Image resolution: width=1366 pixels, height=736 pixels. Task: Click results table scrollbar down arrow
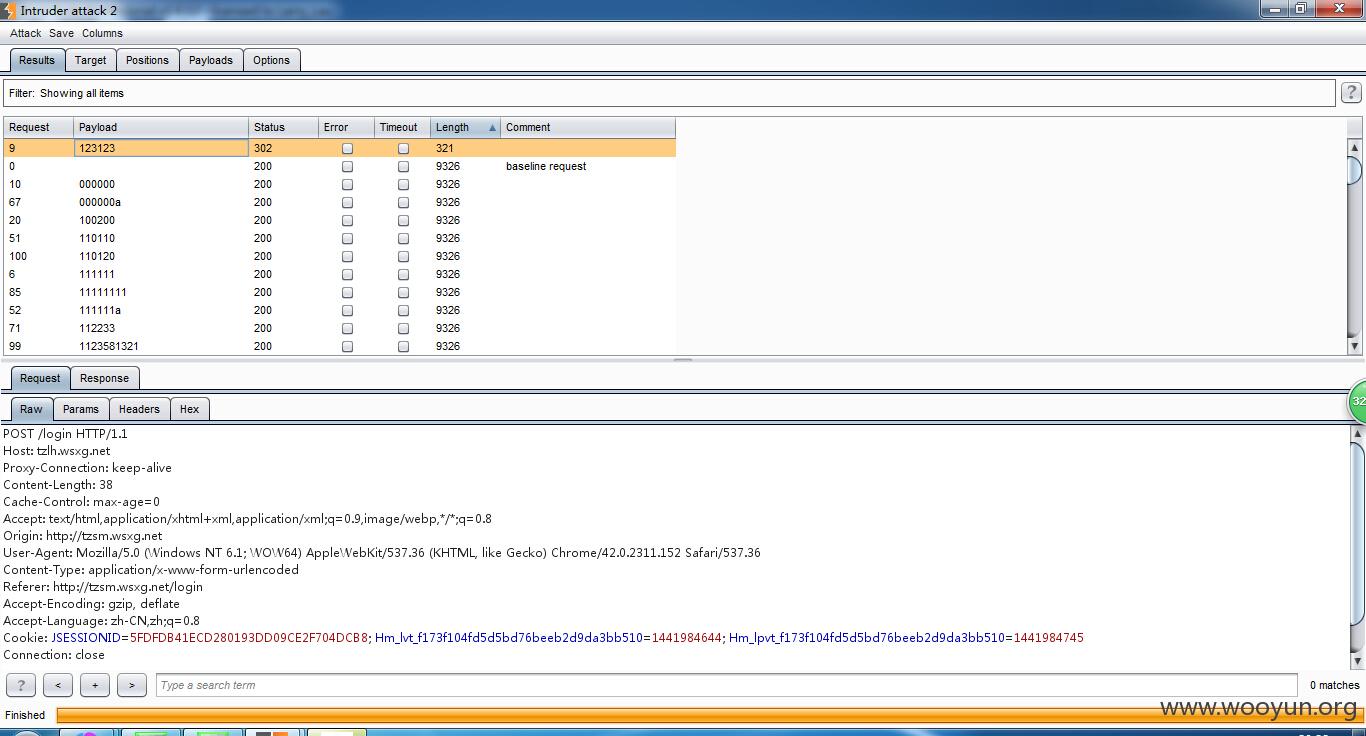click(x=1355, y=346)
